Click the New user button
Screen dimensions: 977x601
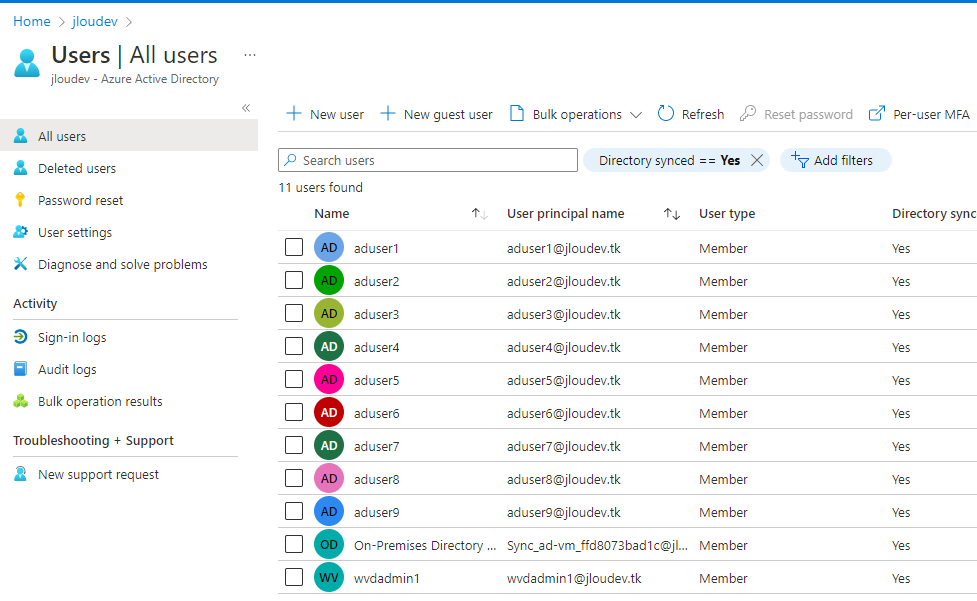325,114
